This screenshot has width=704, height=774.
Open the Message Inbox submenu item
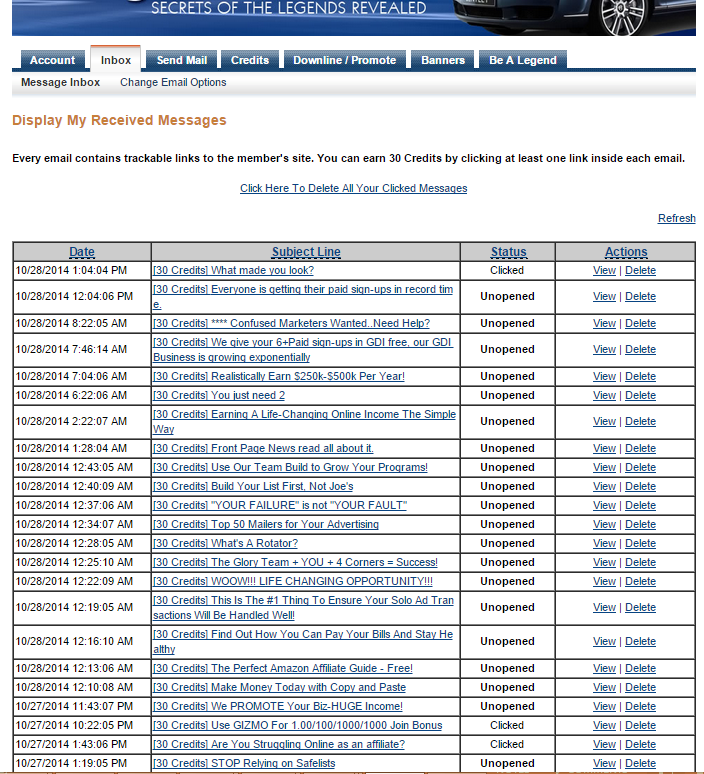(x=60, y=82)
